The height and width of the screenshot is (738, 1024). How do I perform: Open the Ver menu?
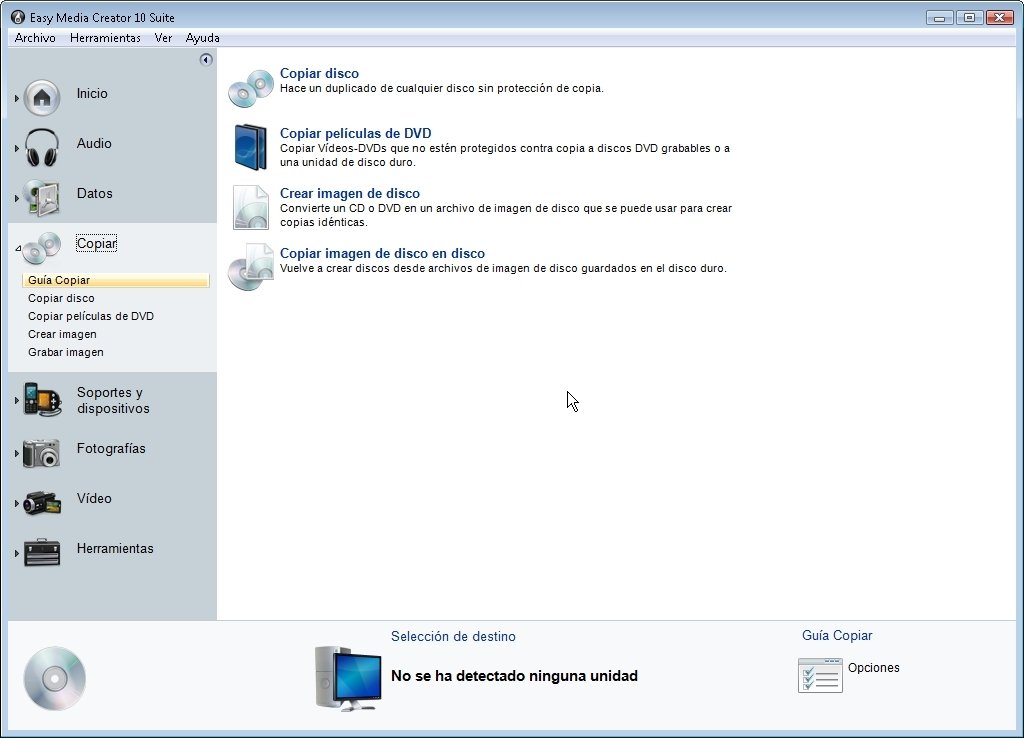click(x=163, y=38)
